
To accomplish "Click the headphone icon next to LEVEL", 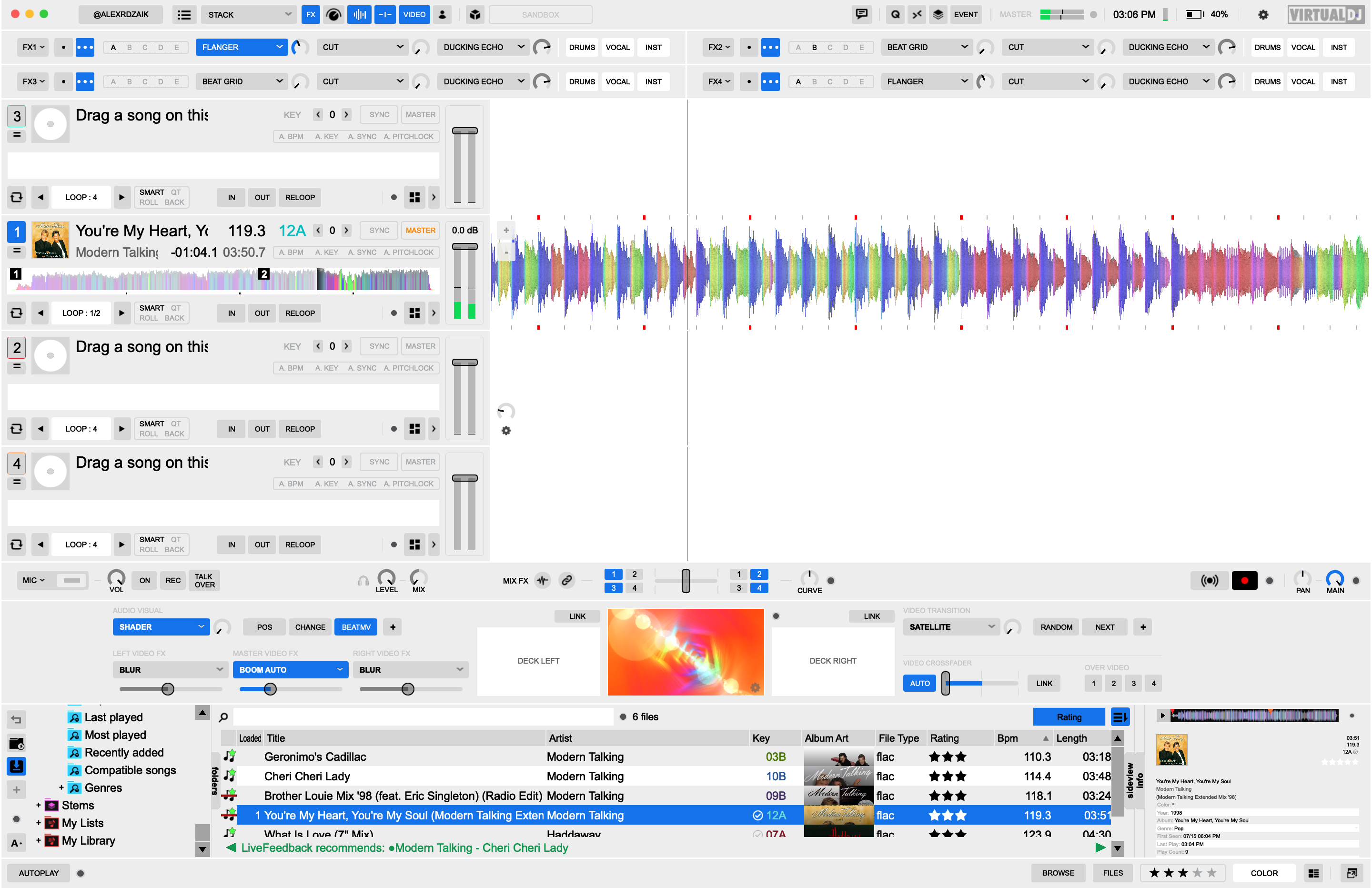I will tap(363, 581).
